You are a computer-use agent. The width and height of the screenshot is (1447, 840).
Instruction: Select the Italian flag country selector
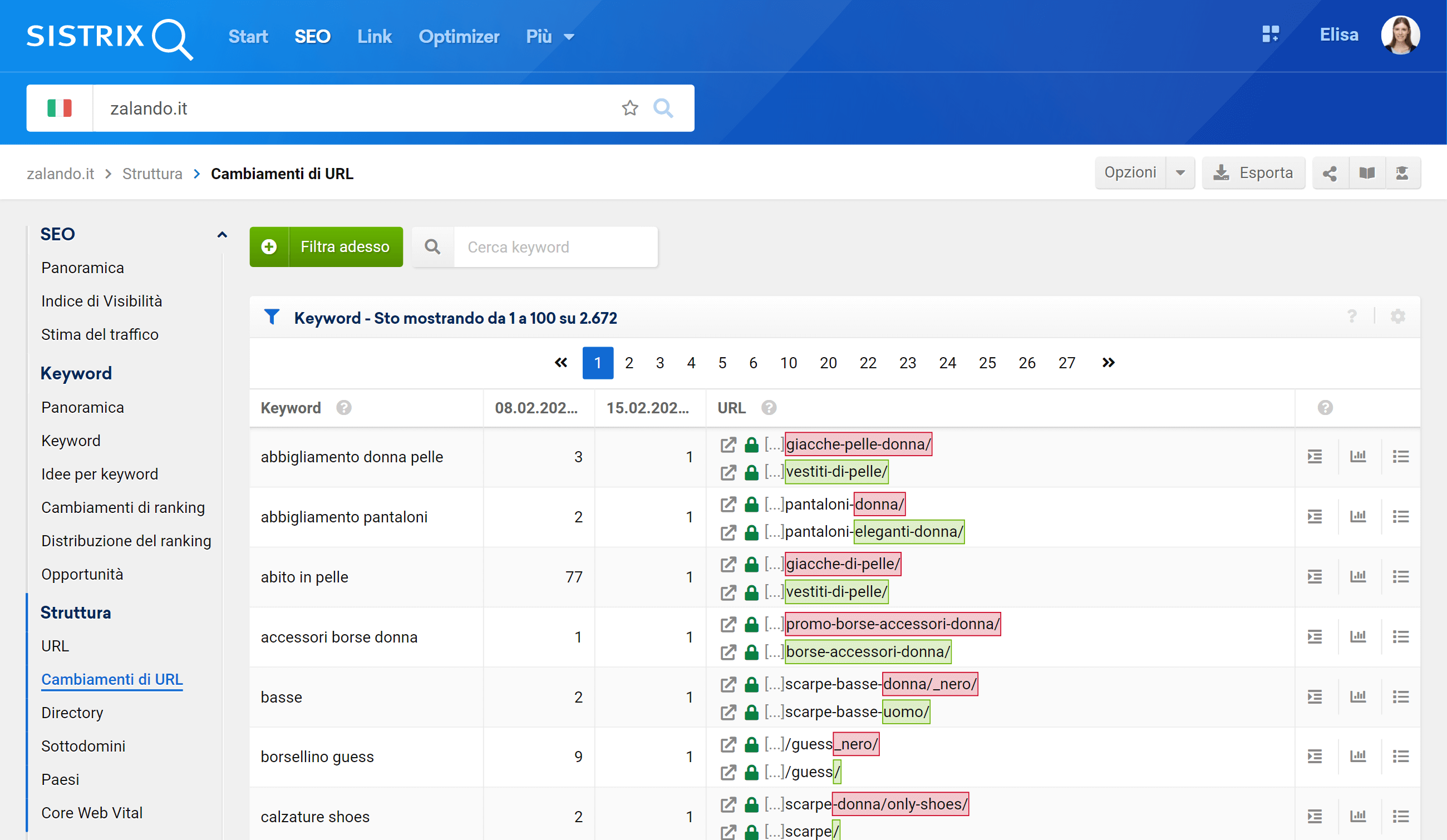[x=60, y=108]
